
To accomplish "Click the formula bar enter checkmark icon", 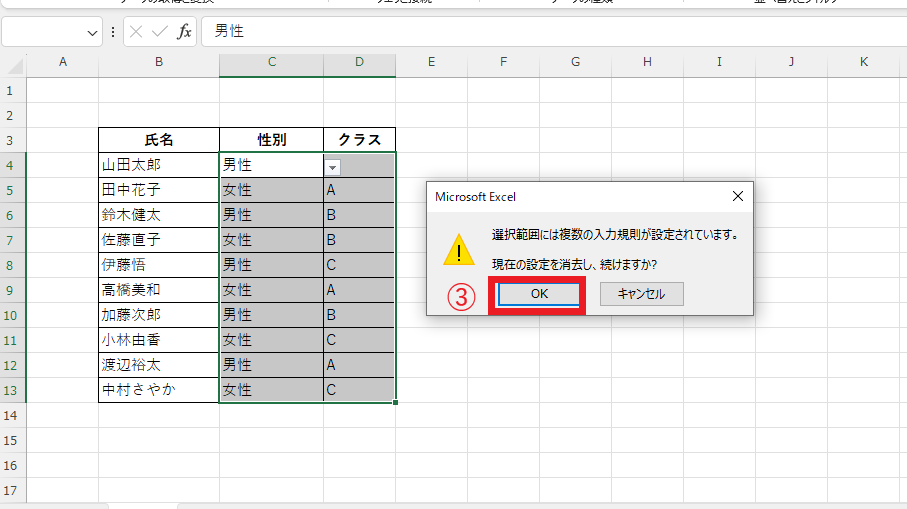I will pos(160,31).
